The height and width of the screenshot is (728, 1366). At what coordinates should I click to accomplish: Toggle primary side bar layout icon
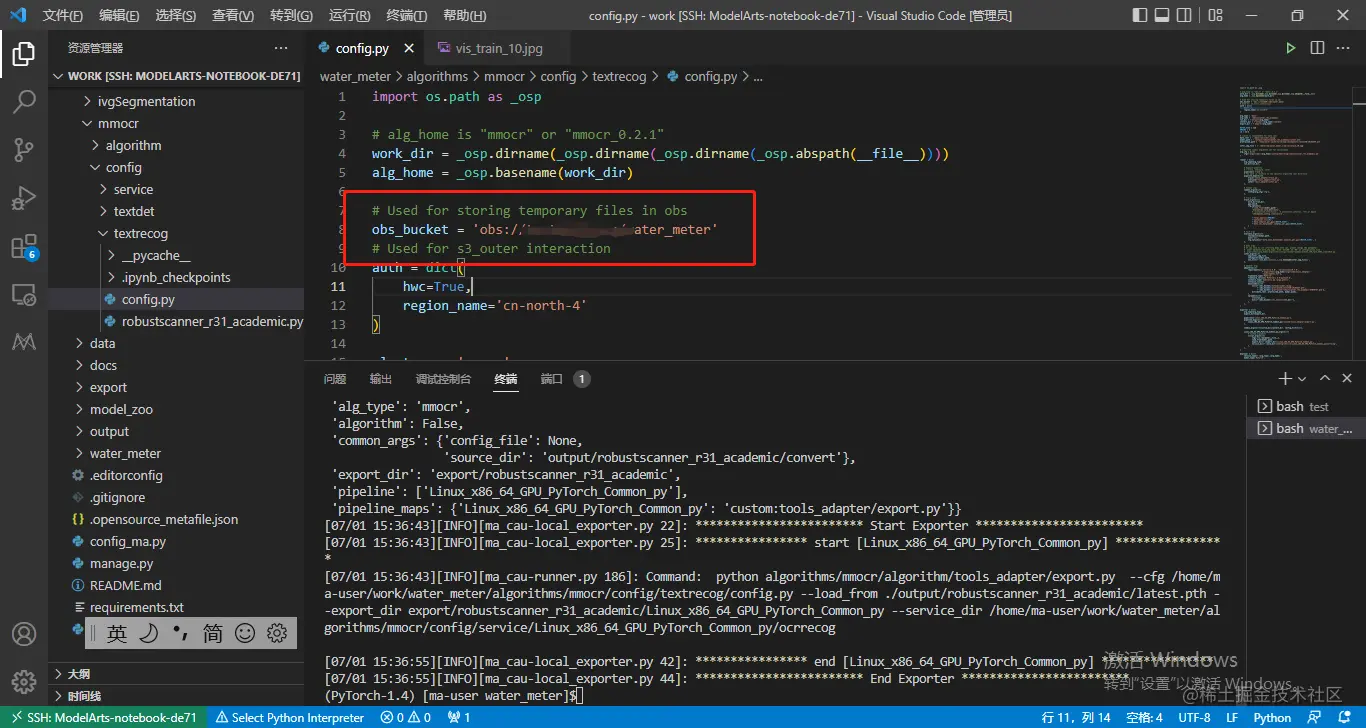[x=1140, y=15]
